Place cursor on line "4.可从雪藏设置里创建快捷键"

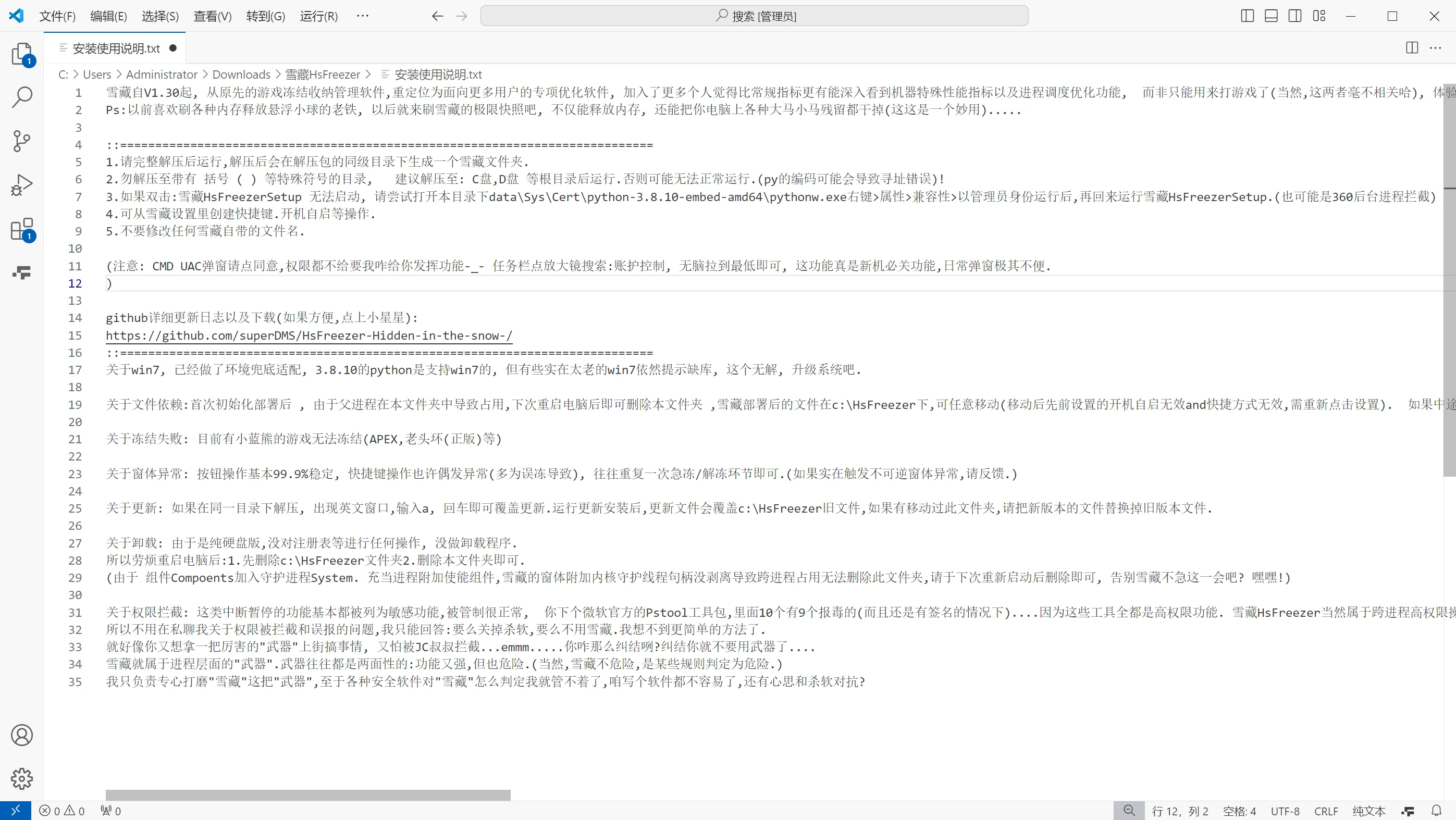click(x=241, y=214)
